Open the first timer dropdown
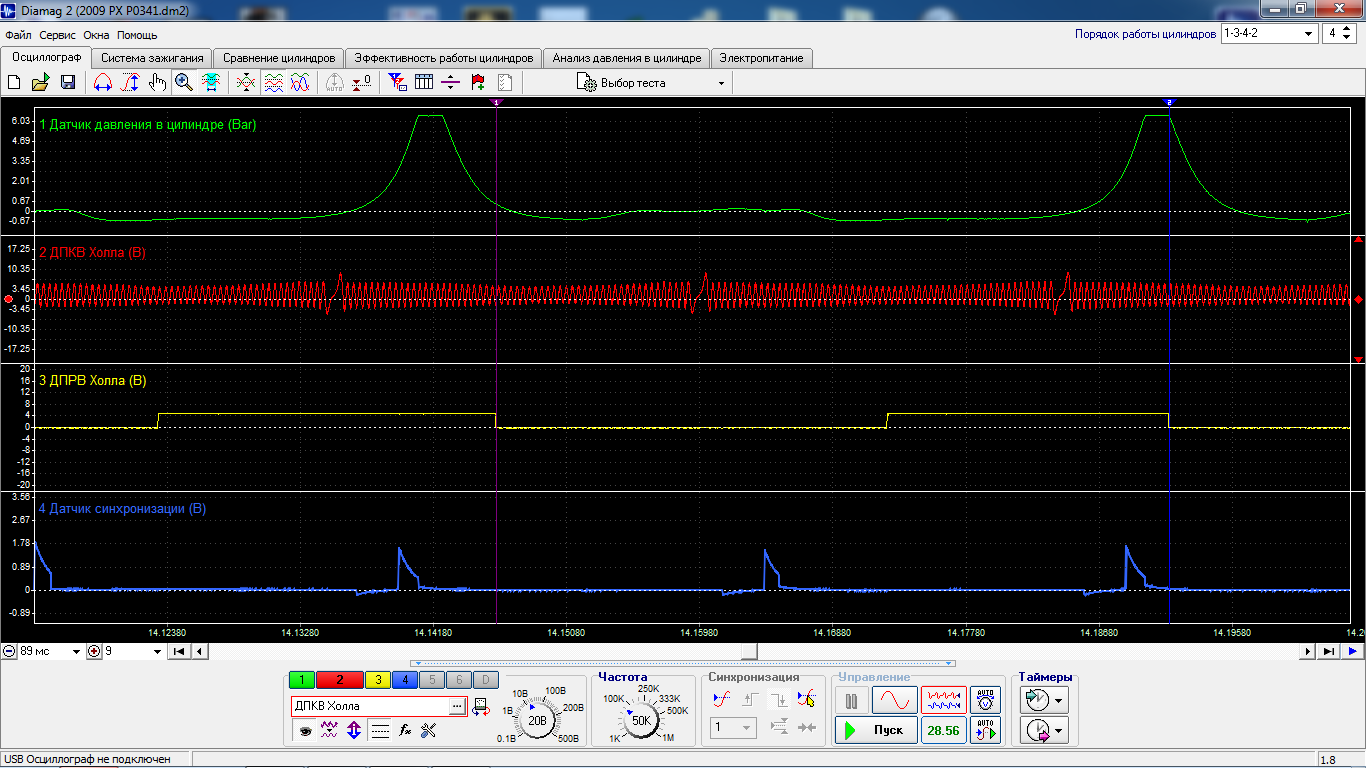 coord(1045,700)
